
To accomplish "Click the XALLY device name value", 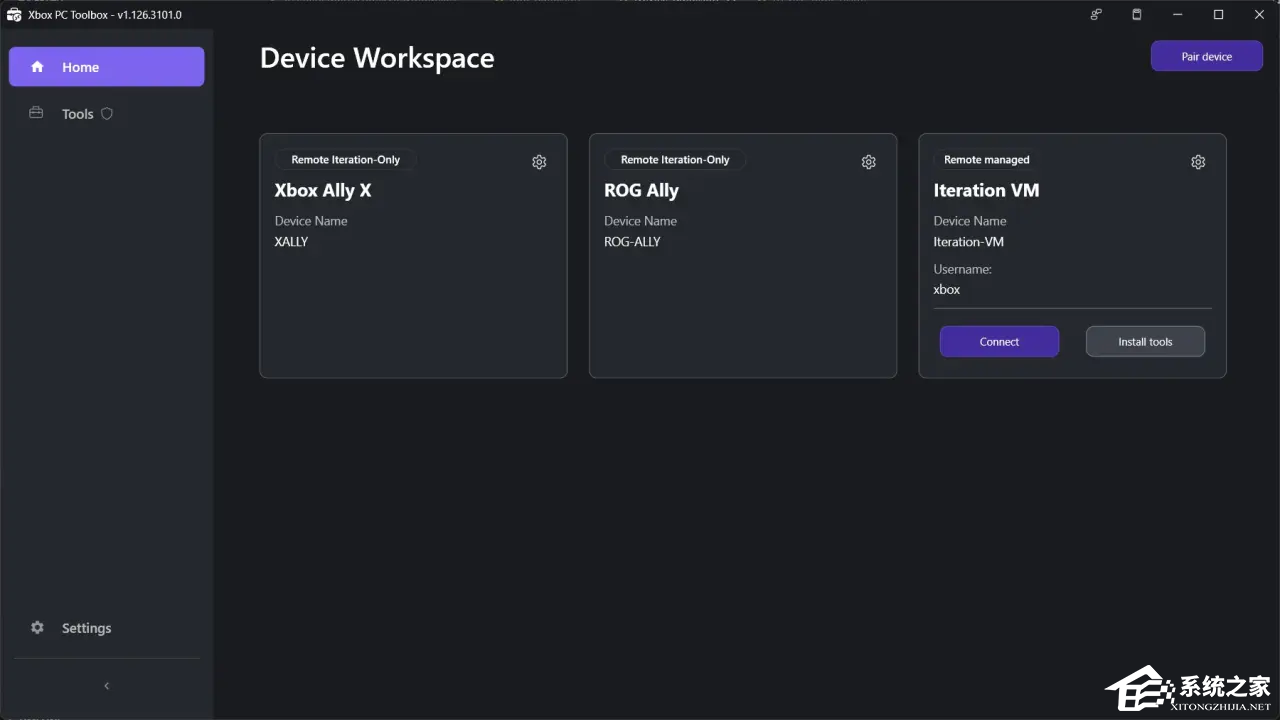I will click(291, 242).
